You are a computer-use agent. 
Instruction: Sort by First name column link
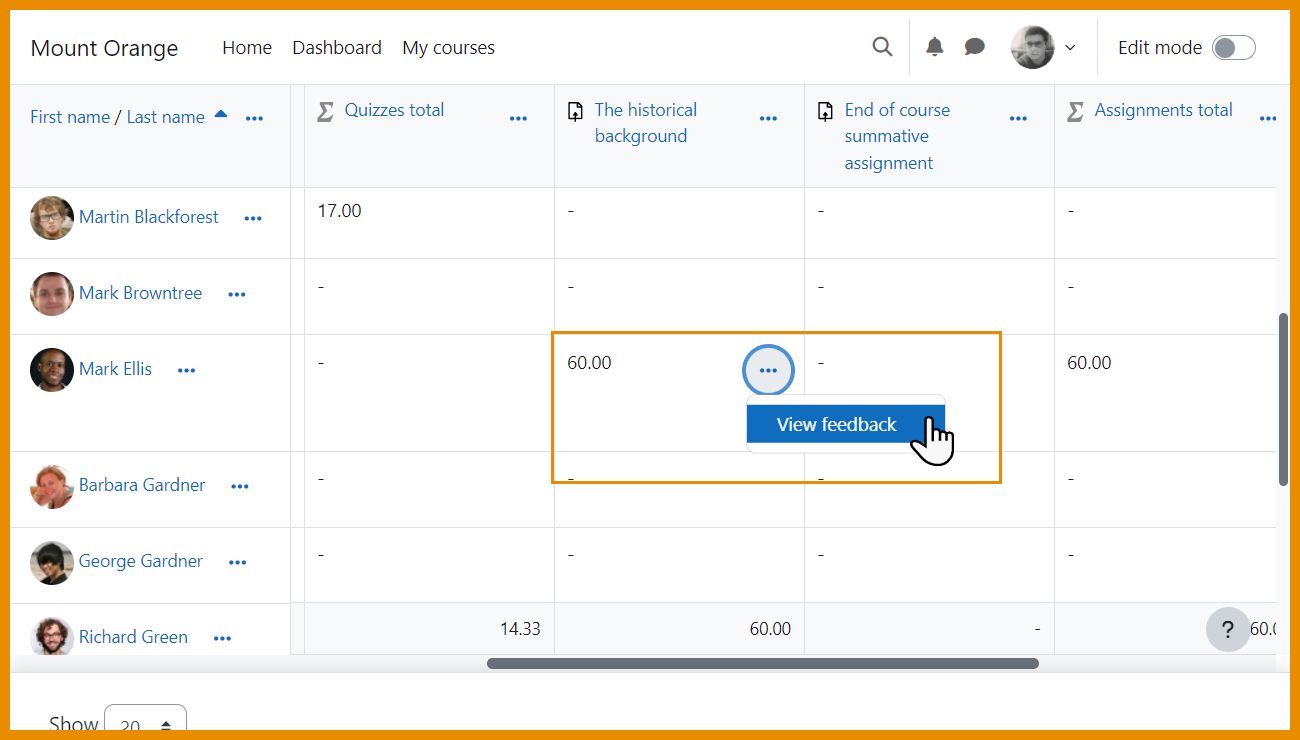(x=70, y=117)
